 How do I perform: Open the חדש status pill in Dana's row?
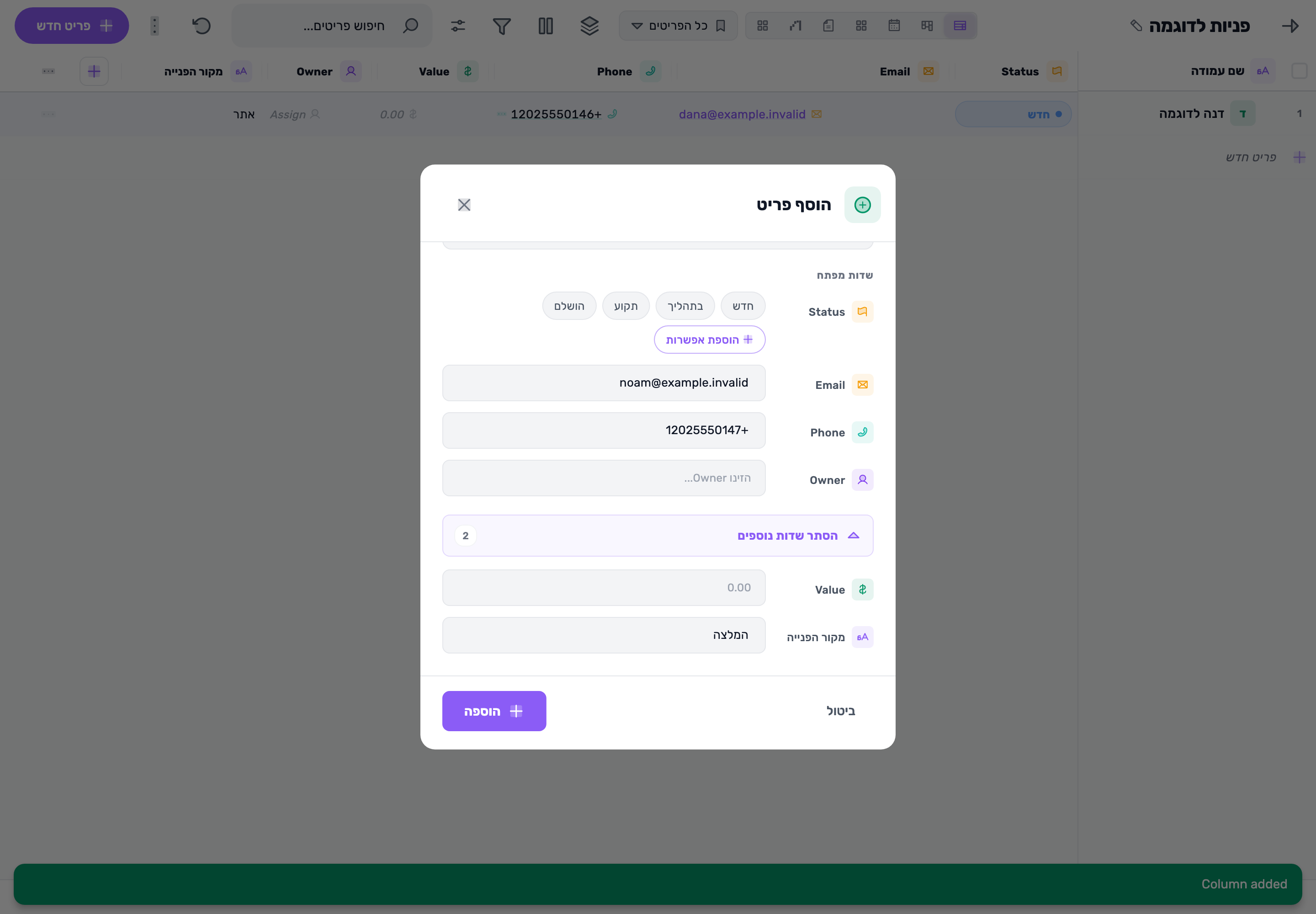click(x=1013, y=115)
